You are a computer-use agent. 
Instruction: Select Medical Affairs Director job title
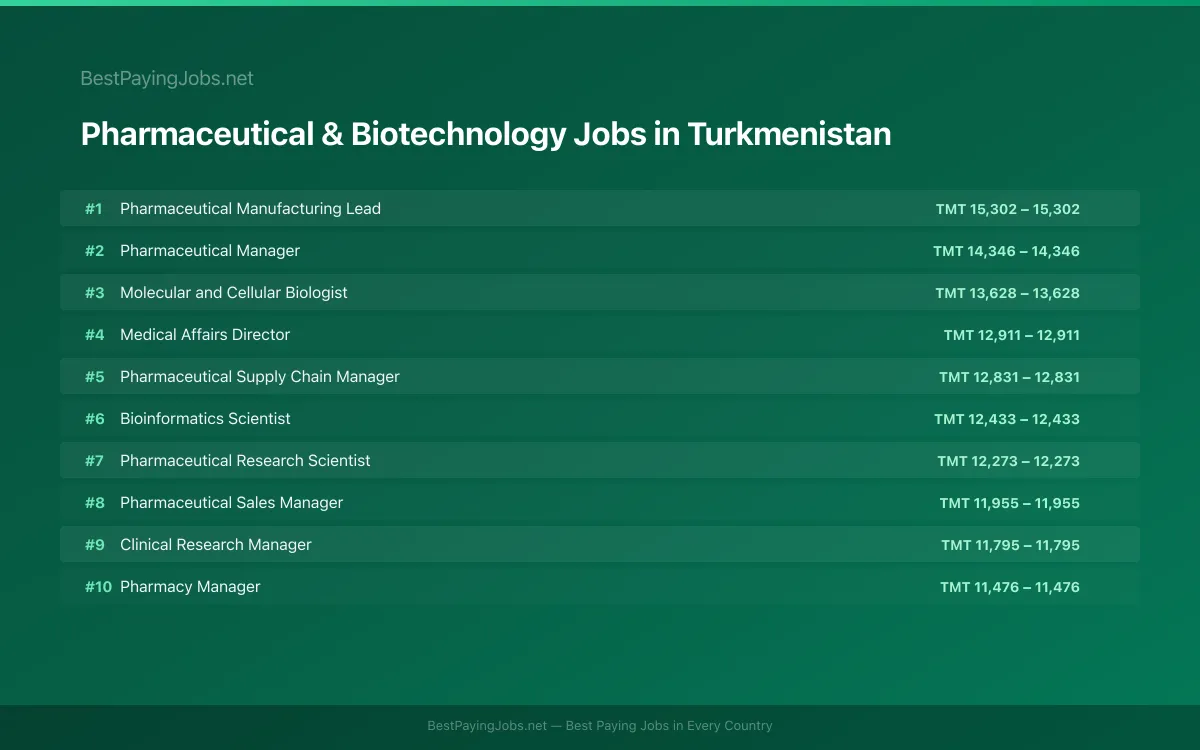pyautogui.click(x=205, y=335)
